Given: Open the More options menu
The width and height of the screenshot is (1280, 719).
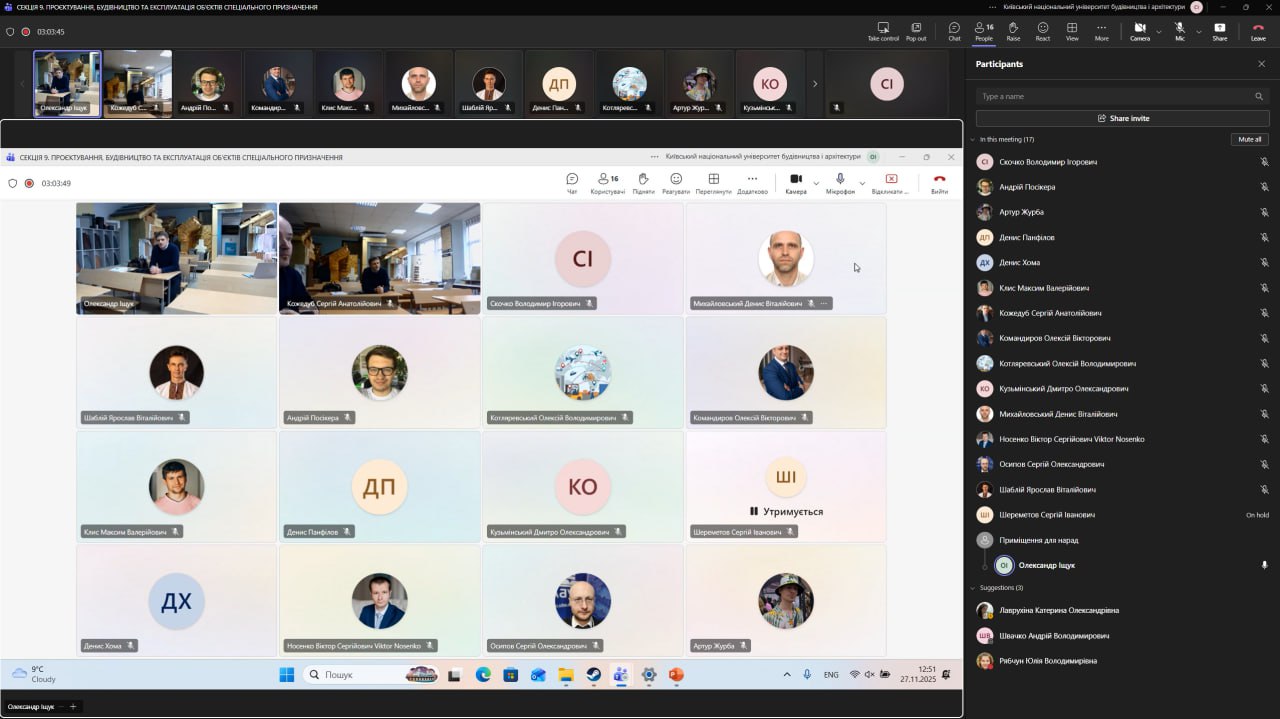Looking at the screenshot, I should pyautogui.click(x=1101, y=31).
